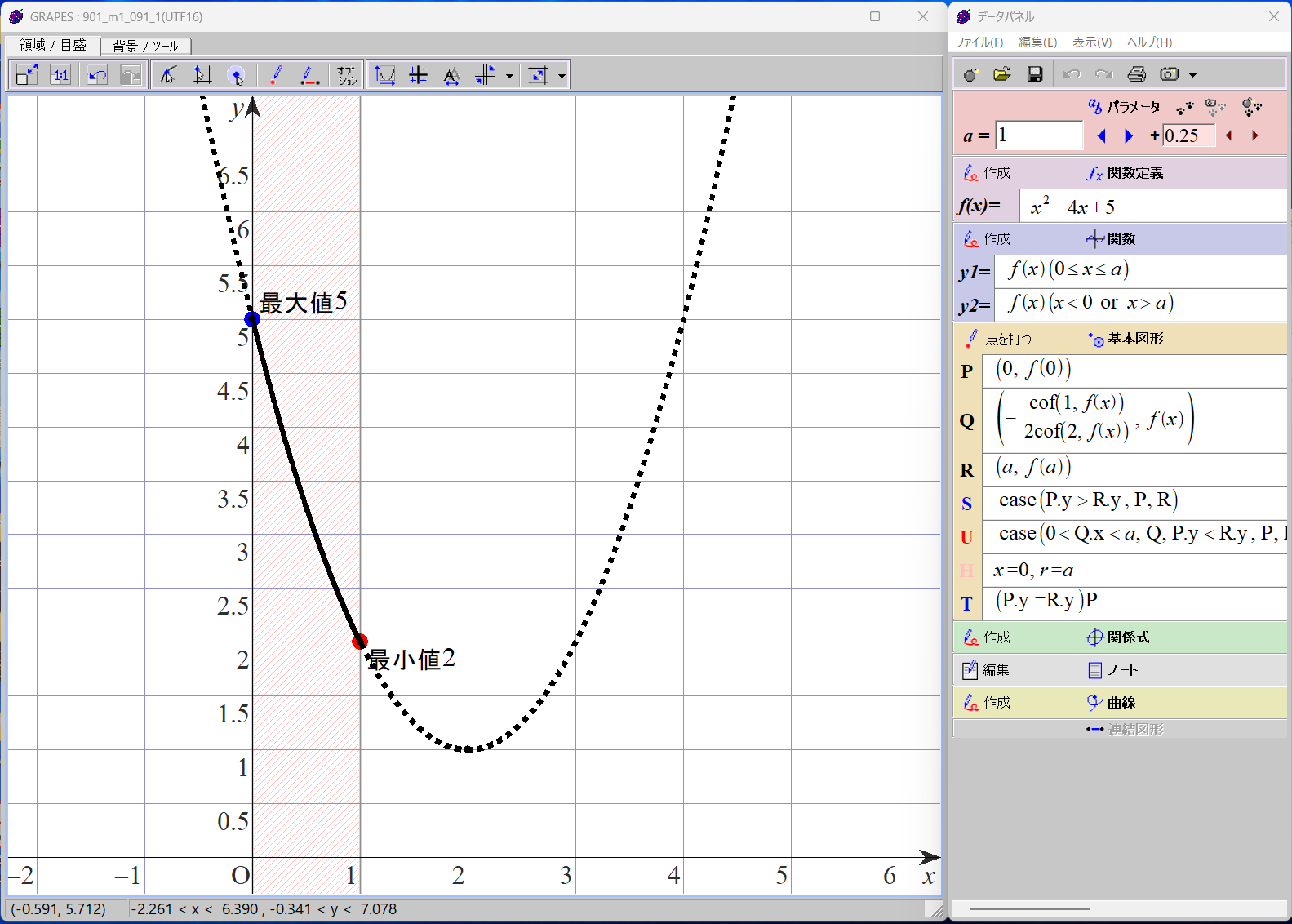Open dropdown at far right of graph toolbar
Viewport: 1292px width, 924px height.
(562, 76)
